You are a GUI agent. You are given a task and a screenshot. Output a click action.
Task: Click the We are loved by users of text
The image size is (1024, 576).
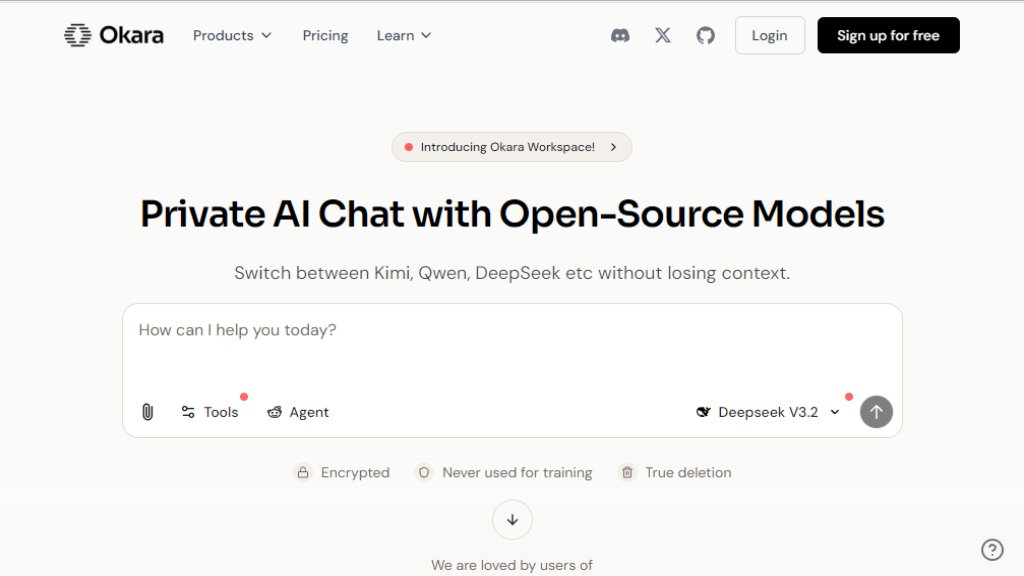click(512, 565)
